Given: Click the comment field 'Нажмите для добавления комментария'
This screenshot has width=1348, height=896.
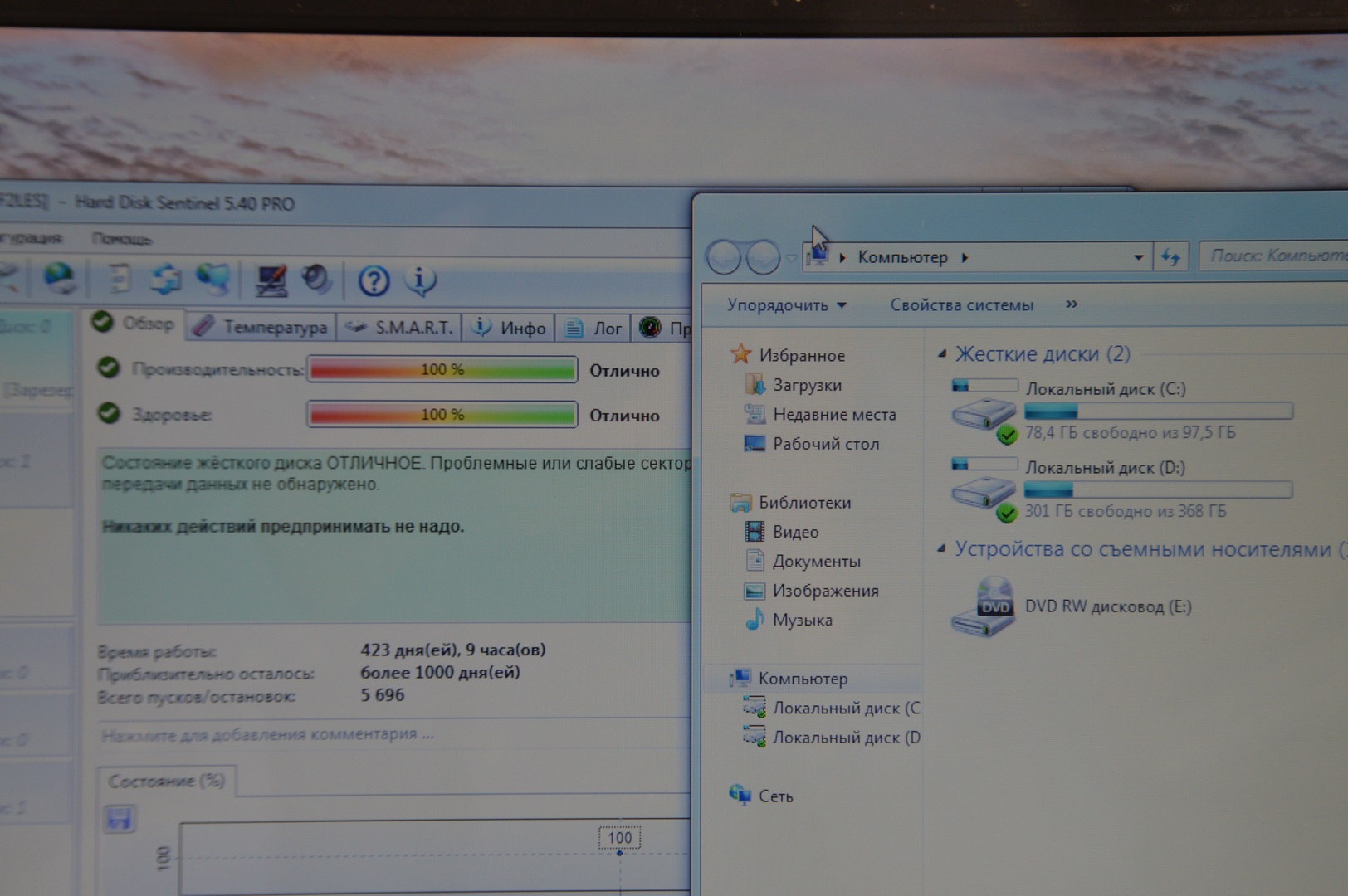Looking at the screenshot, I should pyautogui.click(x=267, y=734).
